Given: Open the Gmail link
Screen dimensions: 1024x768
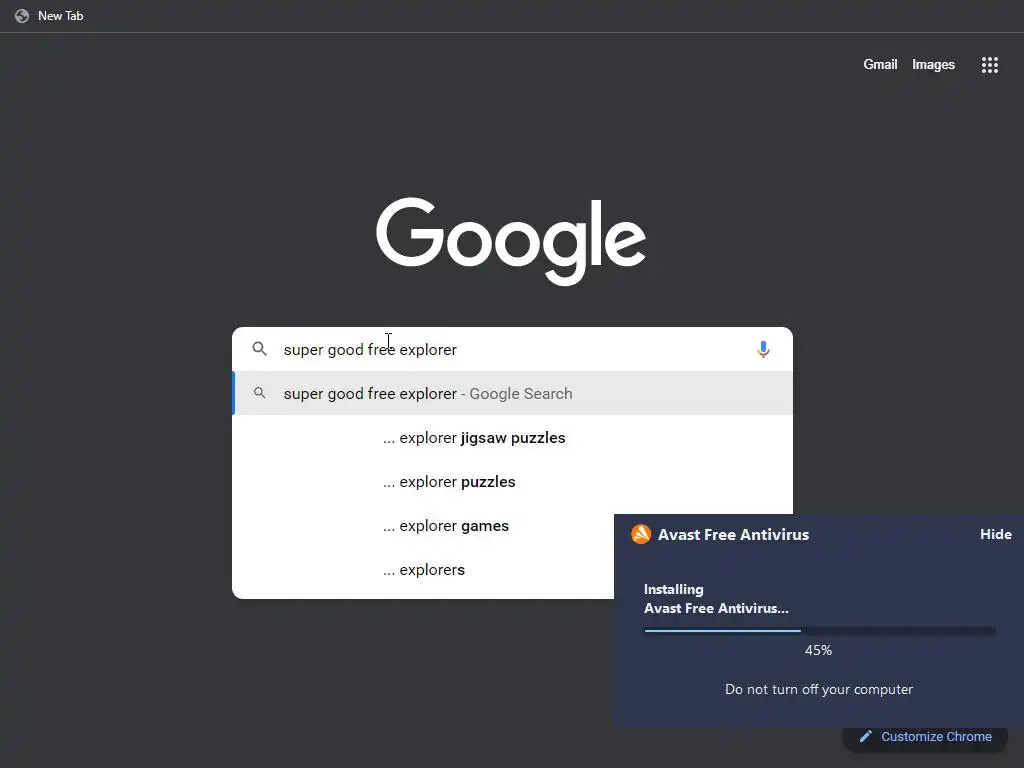Looking at the screenshot, I should tap(880, 65).
